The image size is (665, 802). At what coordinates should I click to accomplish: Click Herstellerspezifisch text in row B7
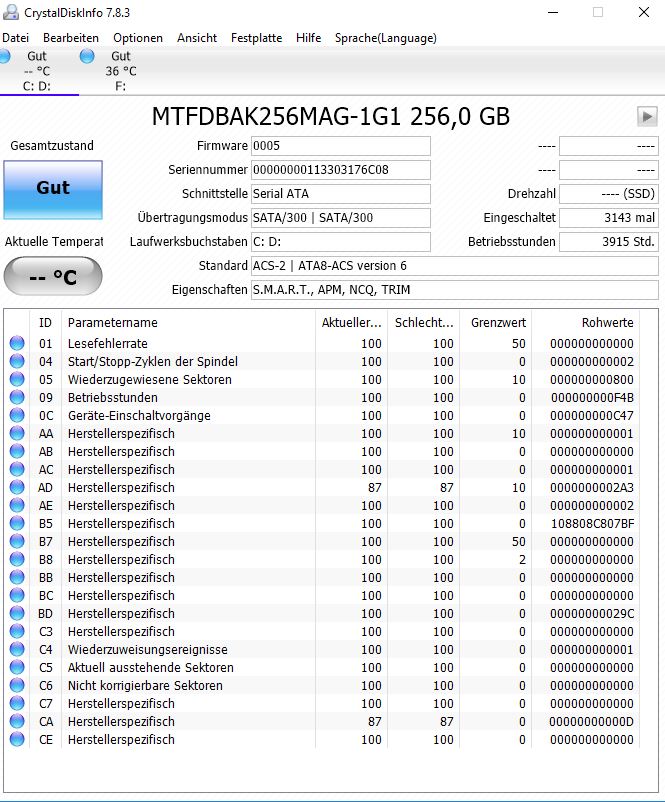(121, 542)
